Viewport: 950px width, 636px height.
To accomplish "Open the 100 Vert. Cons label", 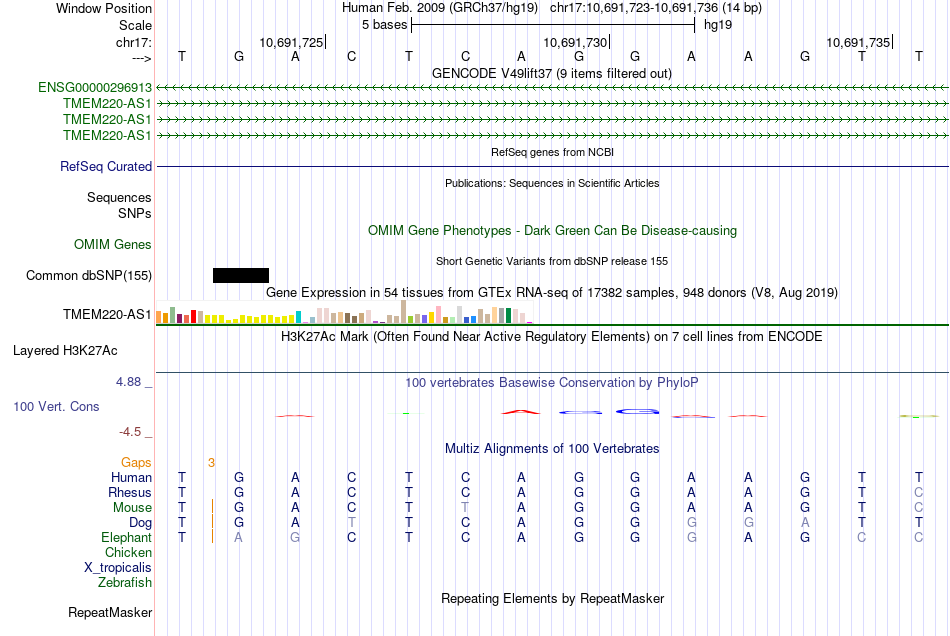I will [56, 406].
